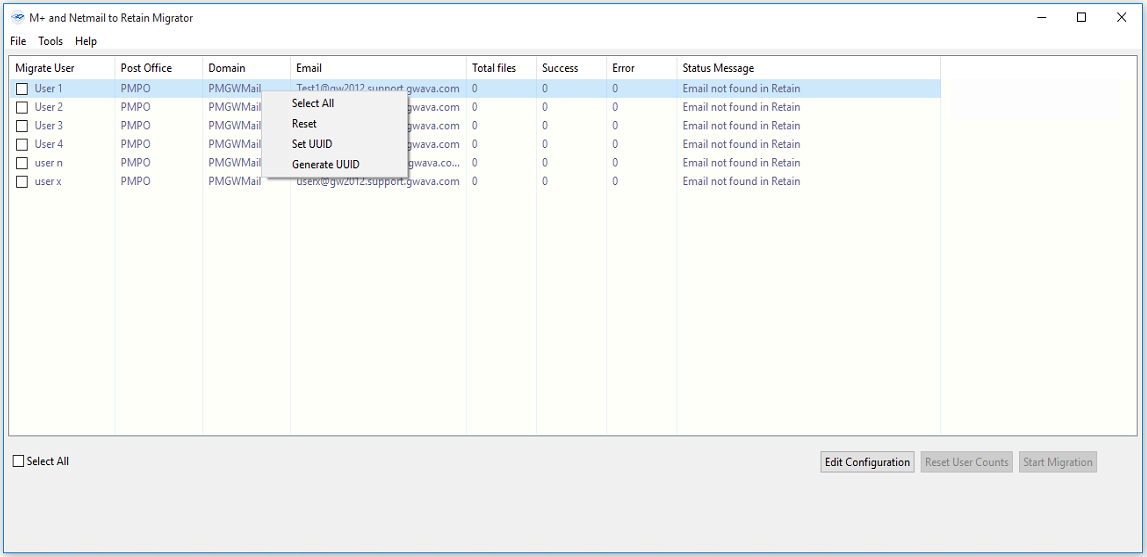Click PMPO in the User 3 row

tap(135, 126)
